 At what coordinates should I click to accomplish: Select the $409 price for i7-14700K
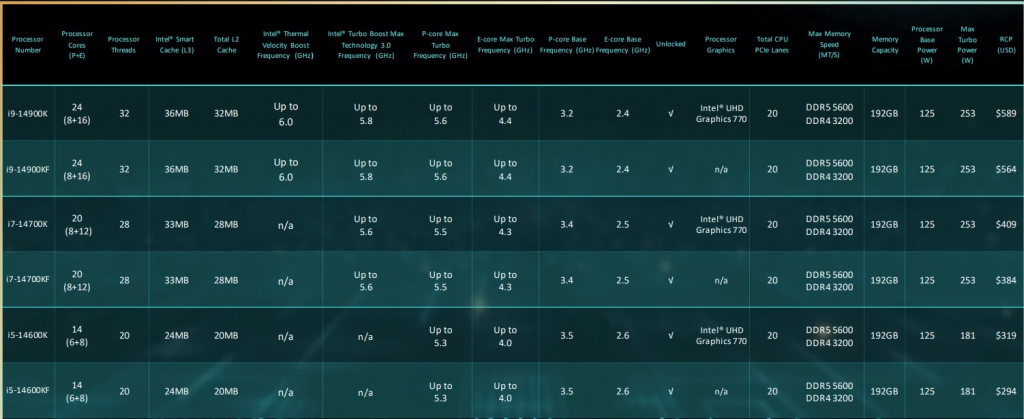pyautogui.click(x=1006, y=225)
